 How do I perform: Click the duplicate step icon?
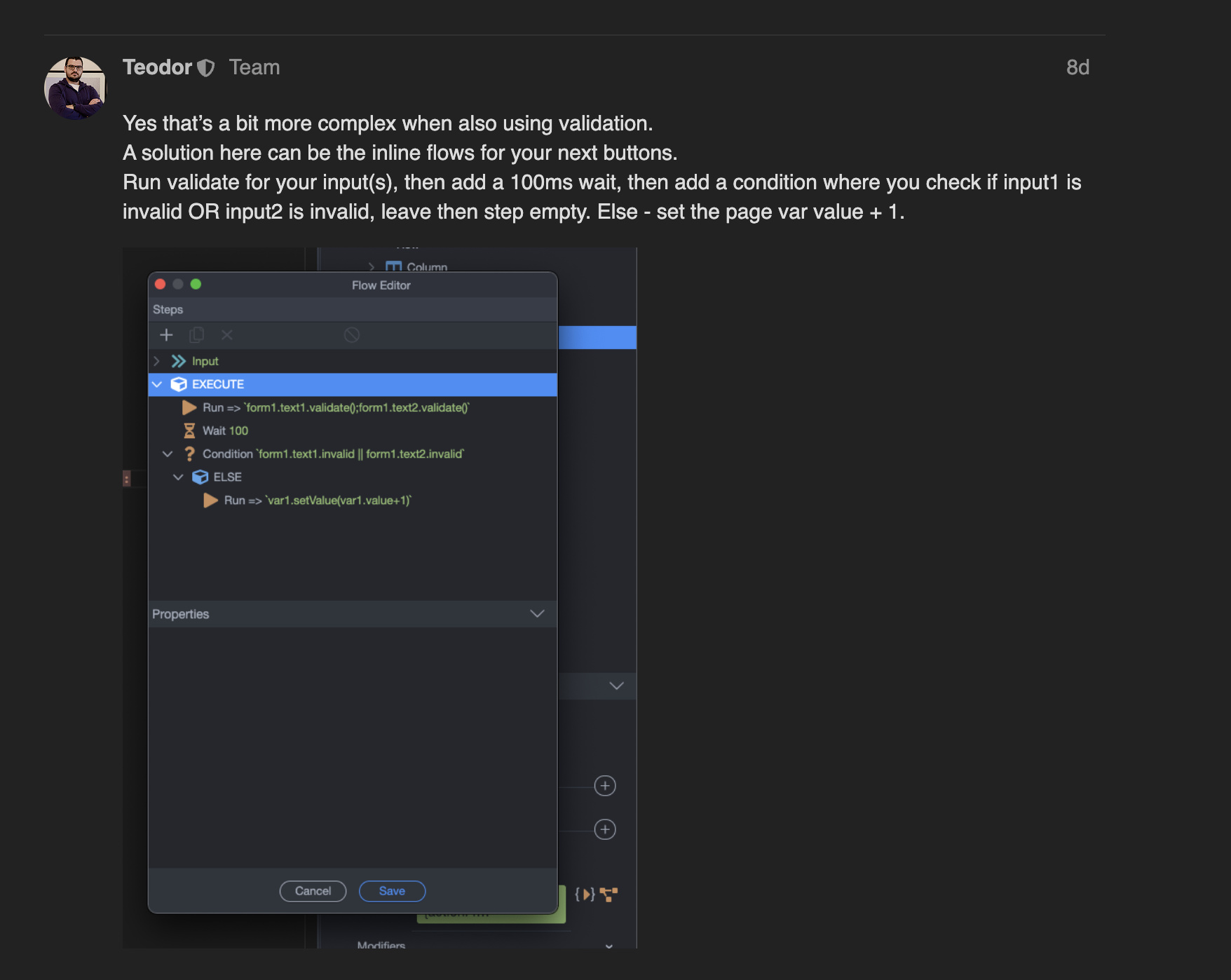click(x=196, y=335)
